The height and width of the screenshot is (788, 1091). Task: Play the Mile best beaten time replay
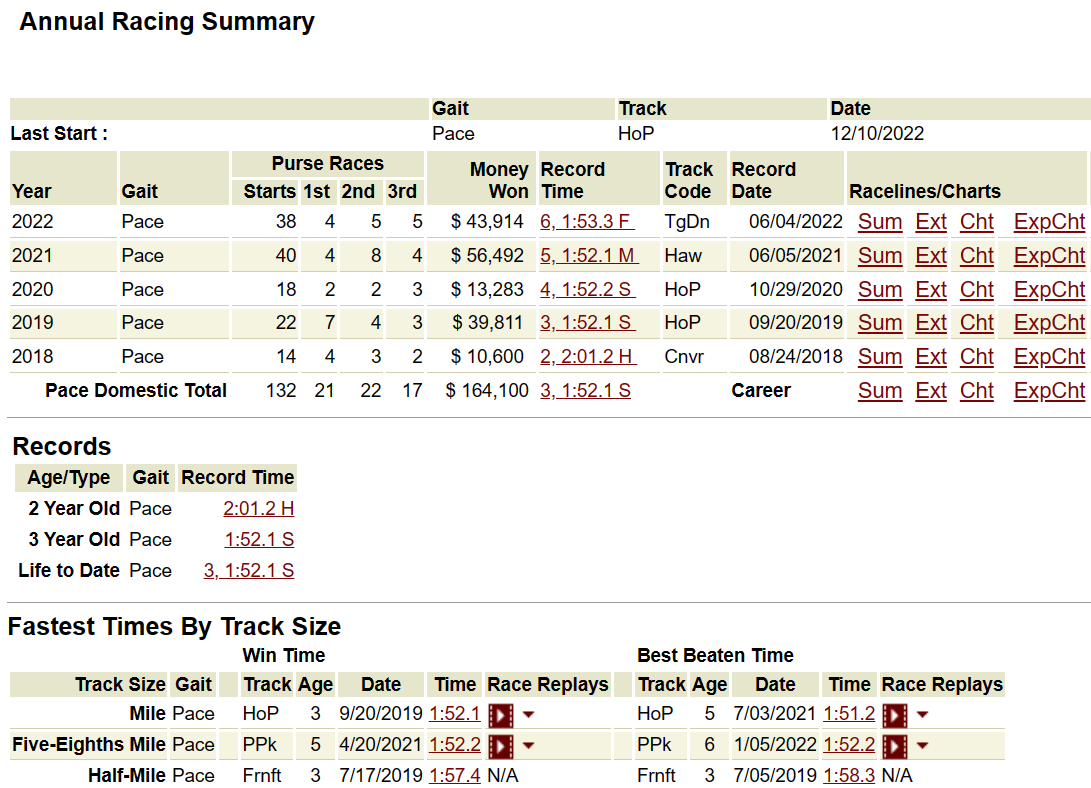click(895, 715)
